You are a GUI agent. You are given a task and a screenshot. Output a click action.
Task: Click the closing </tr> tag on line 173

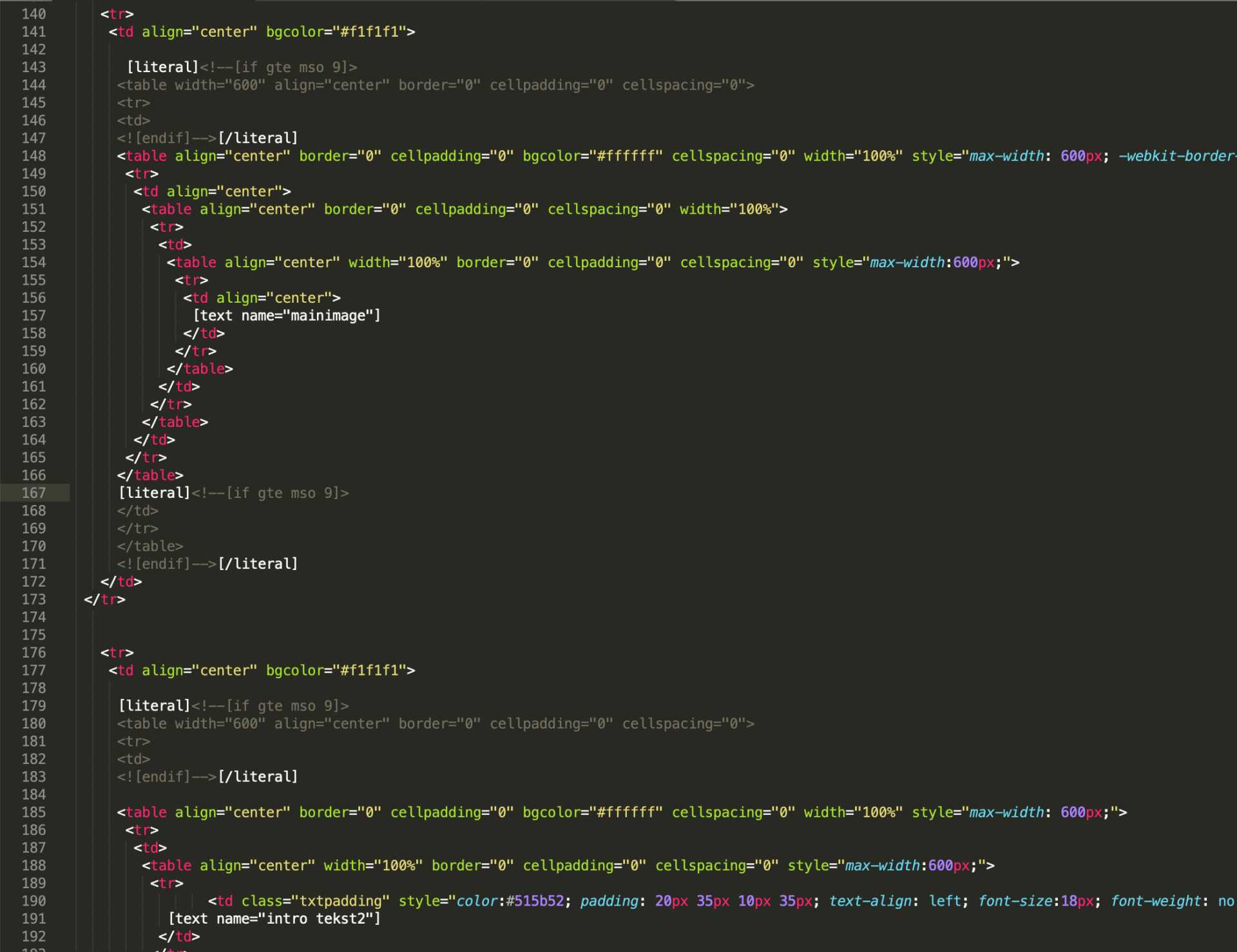click(104, 600)
